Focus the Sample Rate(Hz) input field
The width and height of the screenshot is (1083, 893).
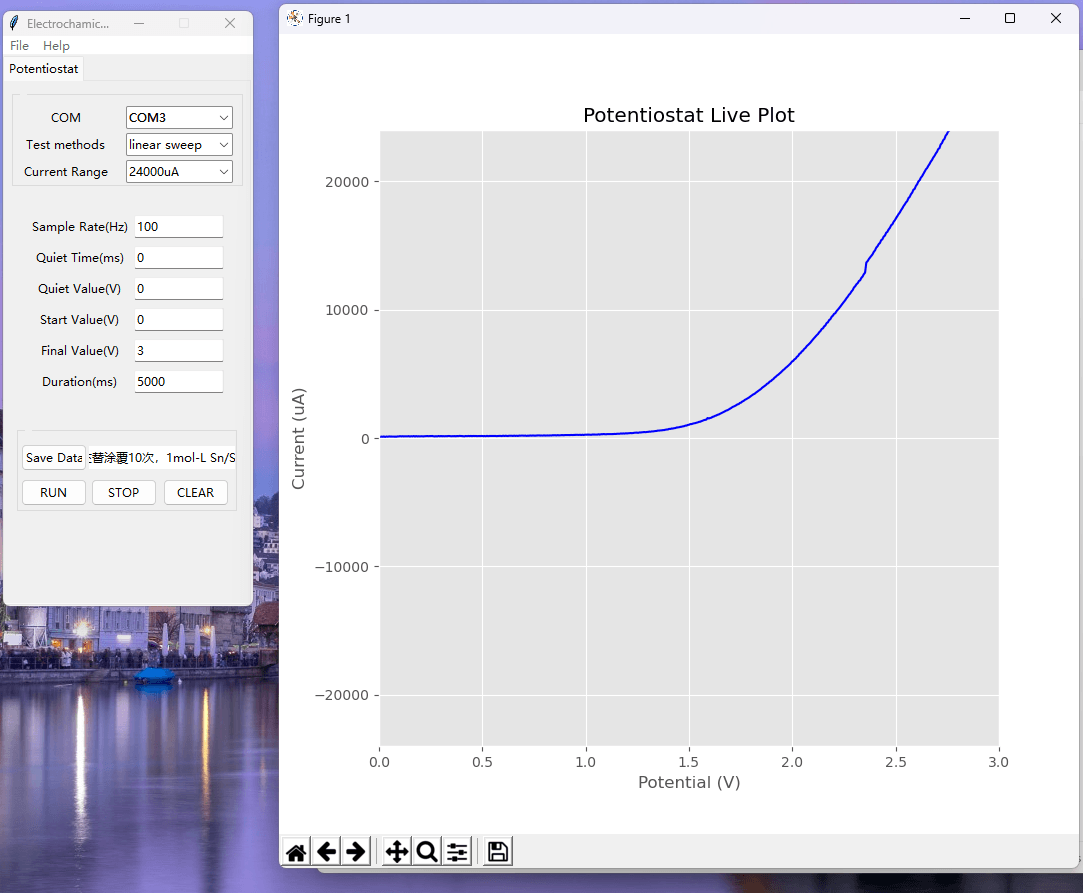[x=179, y=227]
